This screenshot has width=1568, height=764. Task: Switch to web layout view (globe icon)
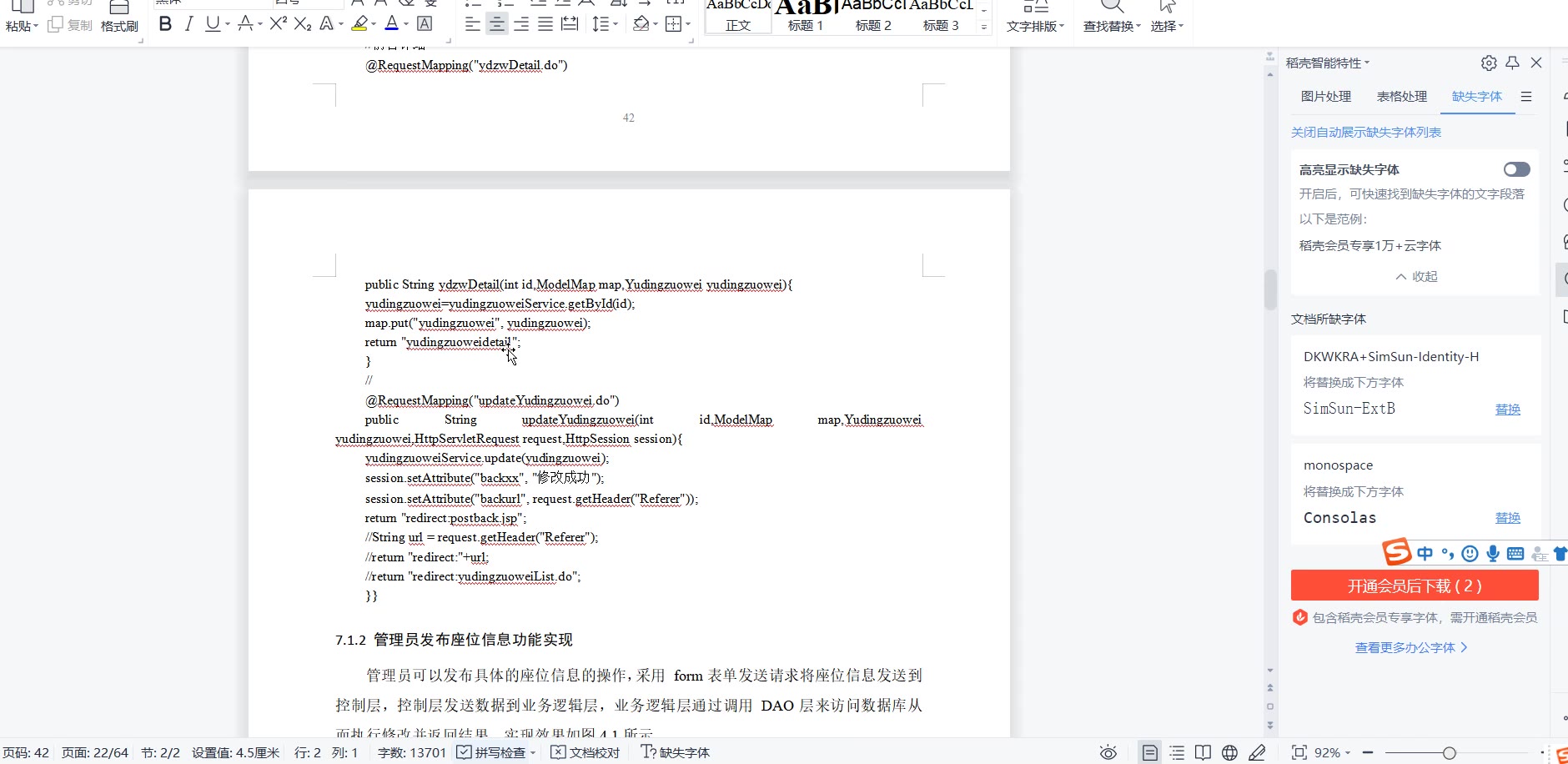1229,753
